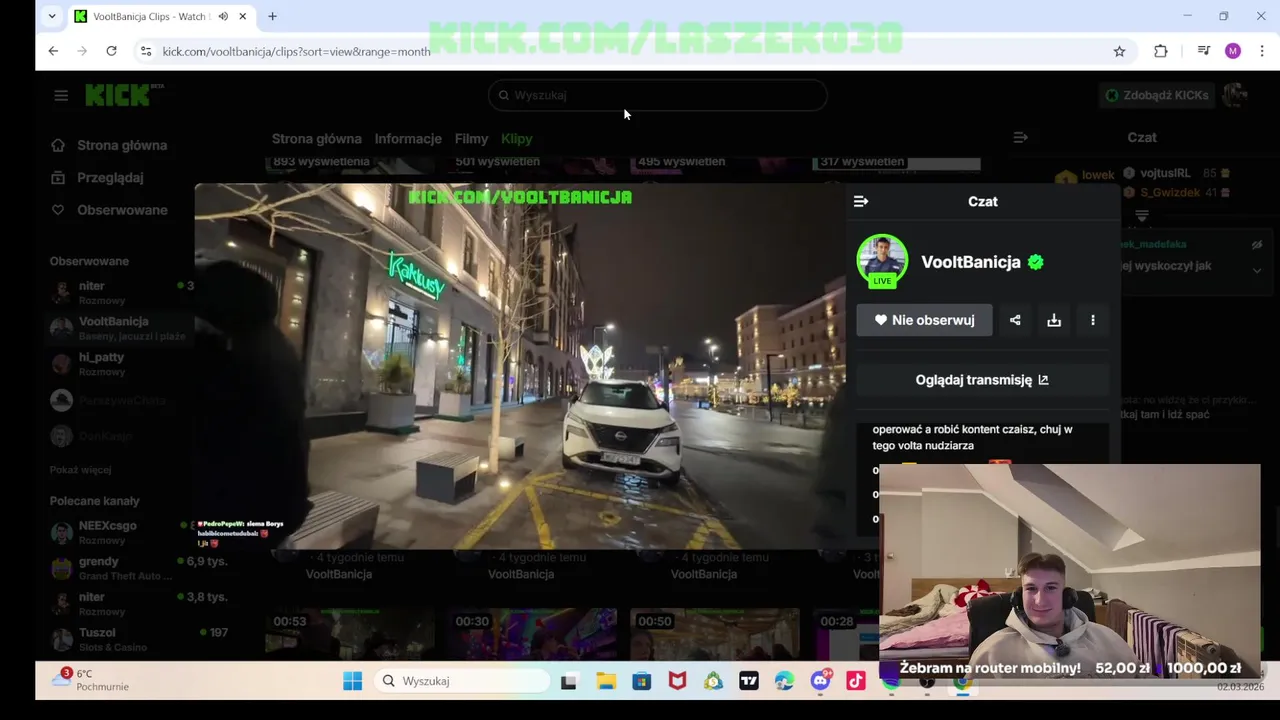Open TradingView from taskbar
Viewport: 1280px width, 720px height.
[749, 681]
